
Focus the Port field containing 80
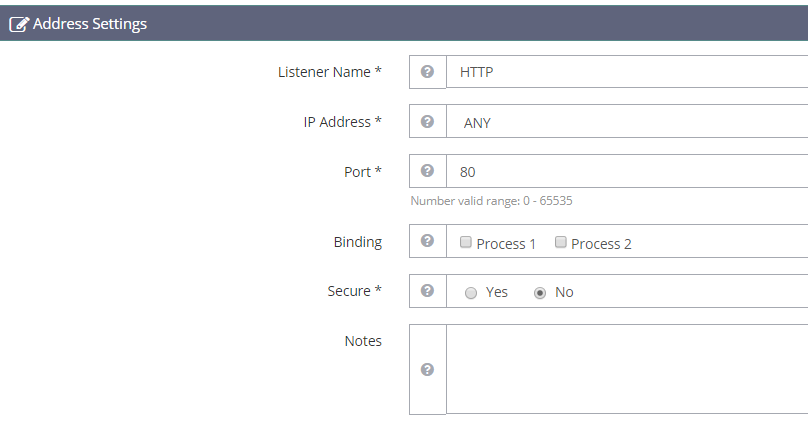coord(627,171)
